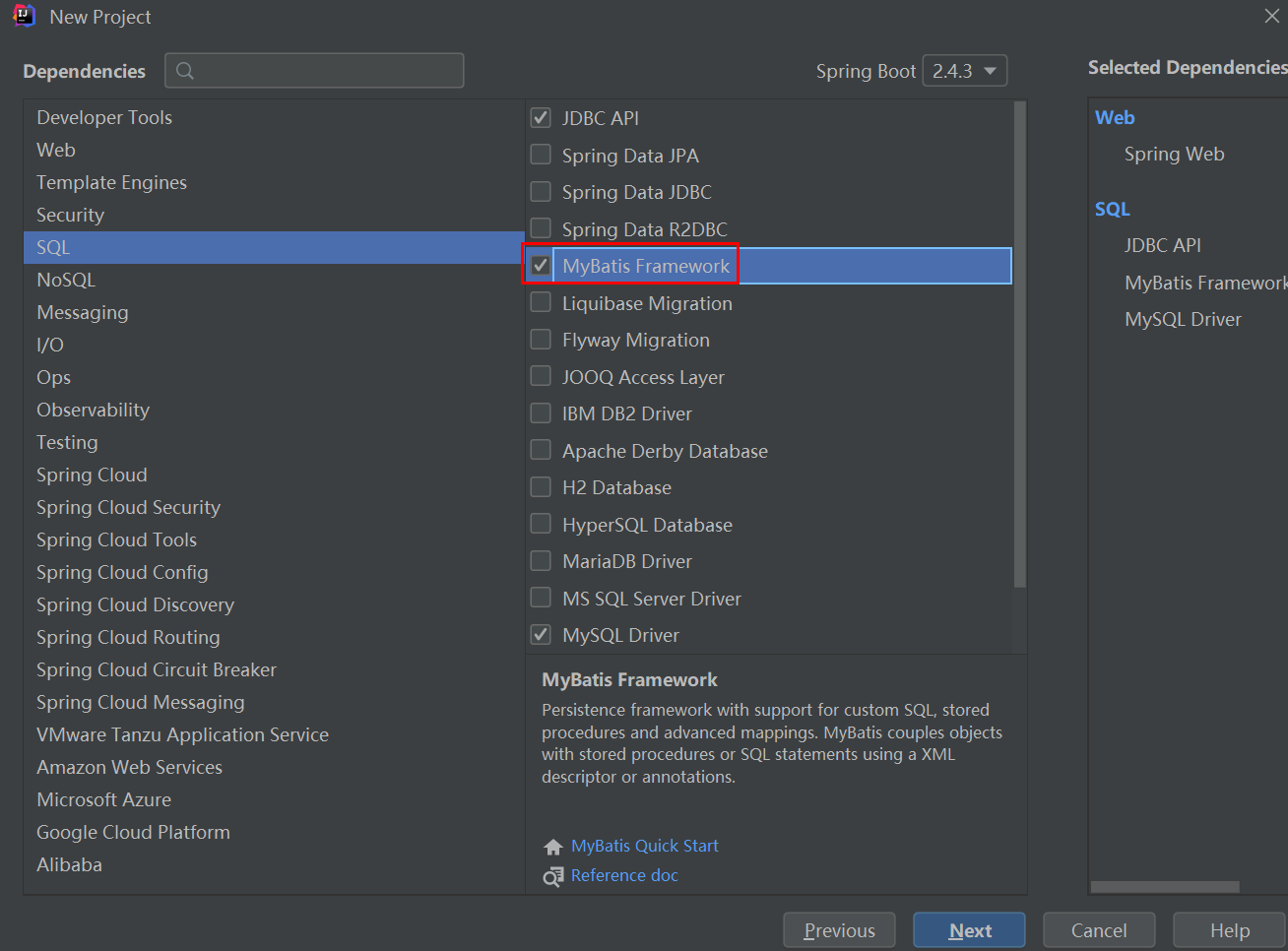Tick the JOOQ Access Layer checkbox
The width and height of the screenshot is (1288, 951).
[541, 377]
